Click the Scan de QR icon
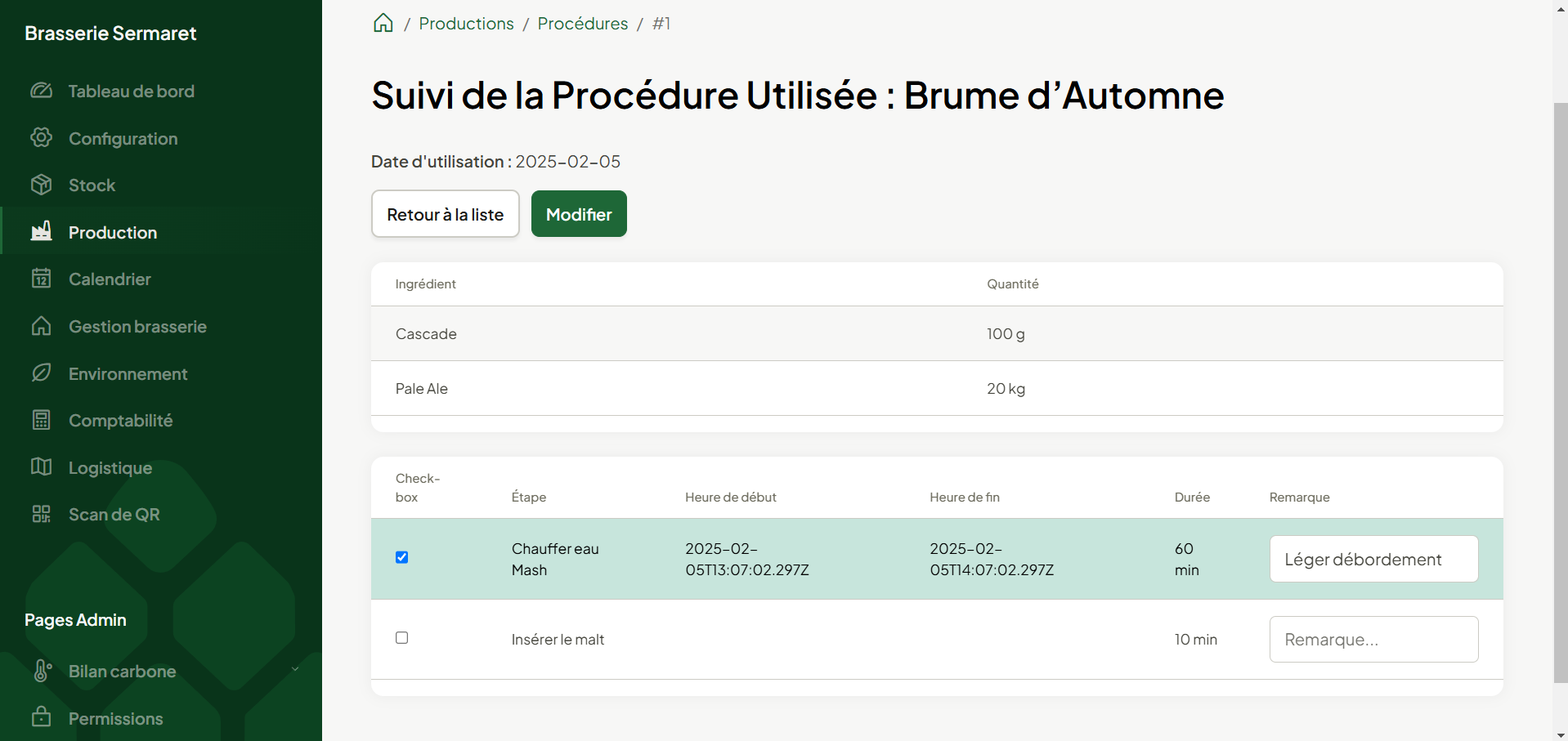 pos(42,514)
